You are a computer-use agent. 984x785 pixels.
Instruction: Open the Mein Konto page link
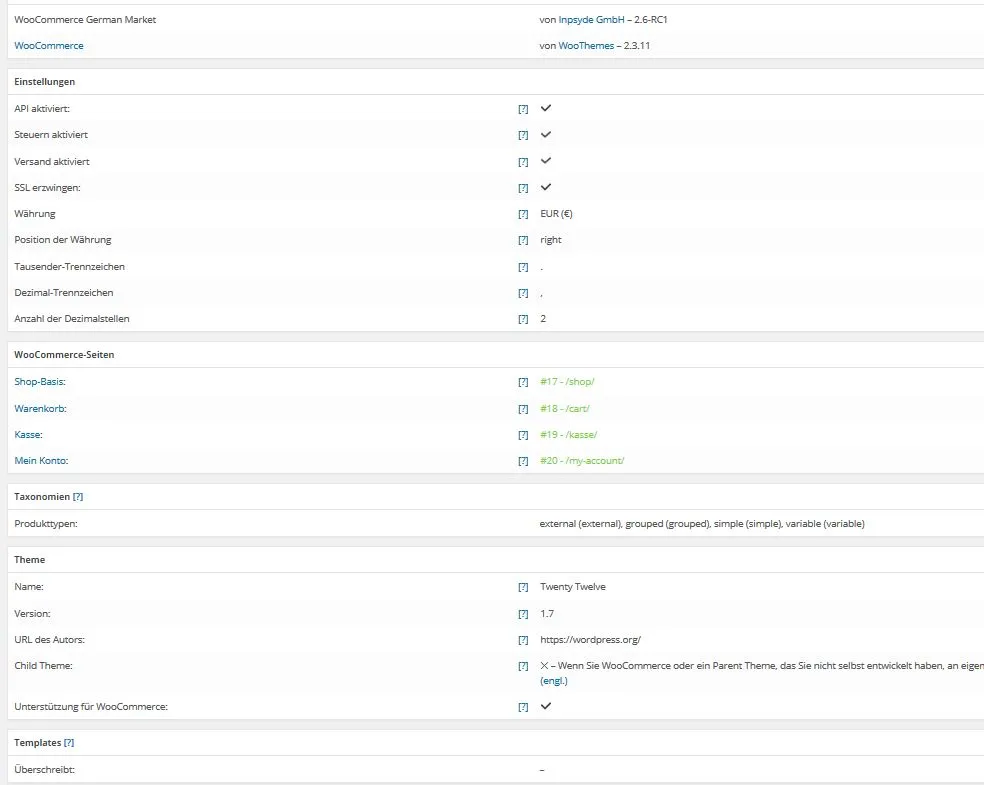click(x=41, y=461)
